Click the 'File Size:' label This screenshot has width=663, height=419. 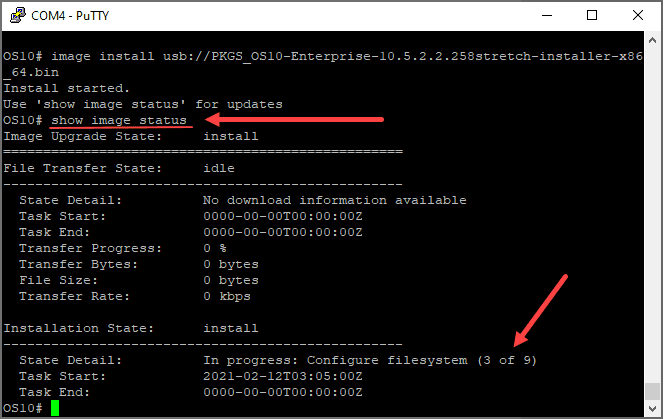point(58,280)
